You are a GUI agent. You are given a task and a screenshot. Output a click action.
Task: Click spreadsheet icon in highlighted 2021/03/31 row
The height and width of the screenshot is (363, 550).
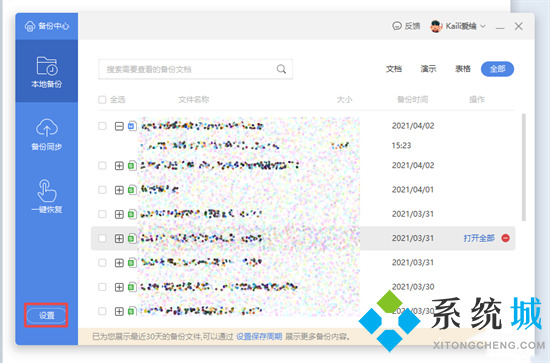coord(132,238)
